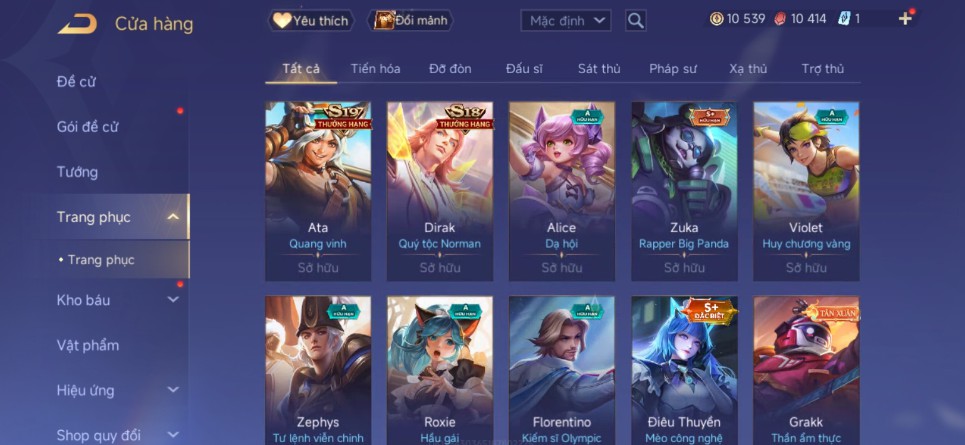Open the Alice Dạ hội skin card
Viewport: 965px width, 445px height.
pos(562,191)
